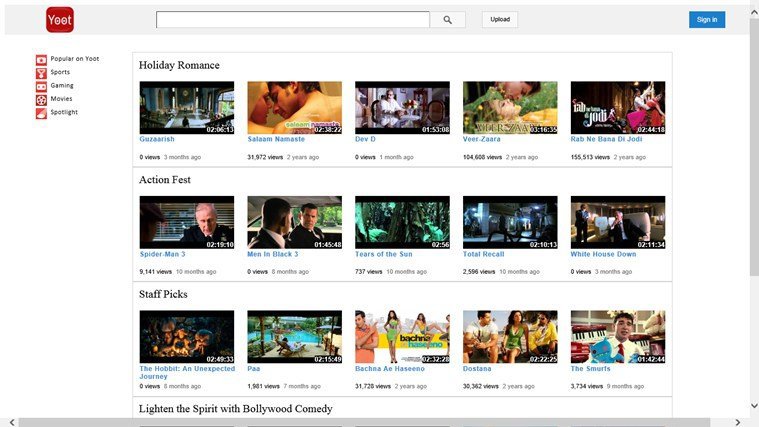The image size is (759, 427).
Task: Go to Spotlight category
Action: click(x=64, y=112)
